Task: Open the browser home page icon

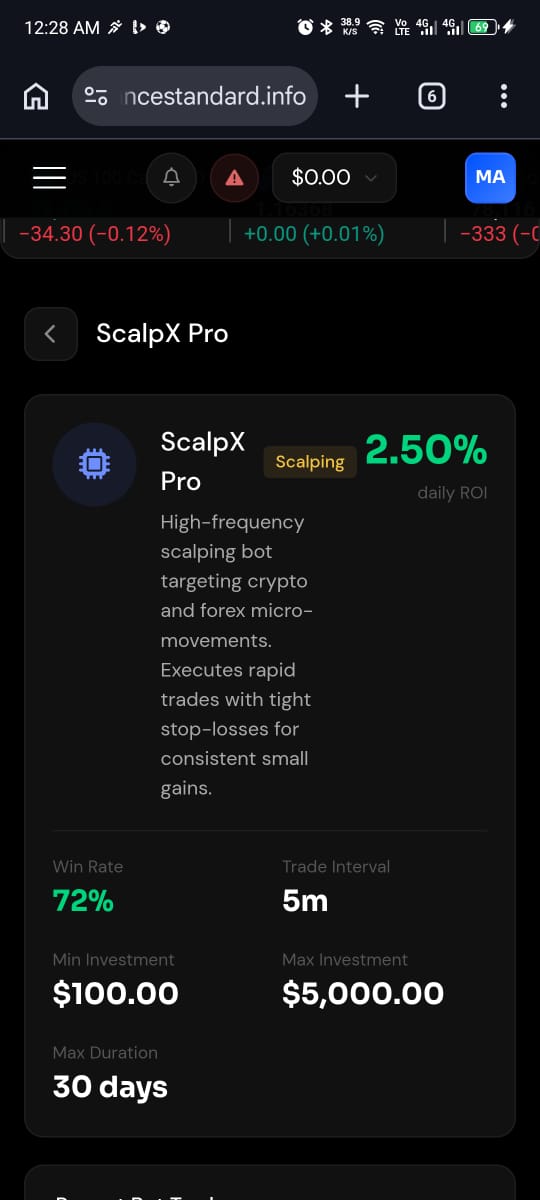Action: pyautogui.click(x=36, y=96)
